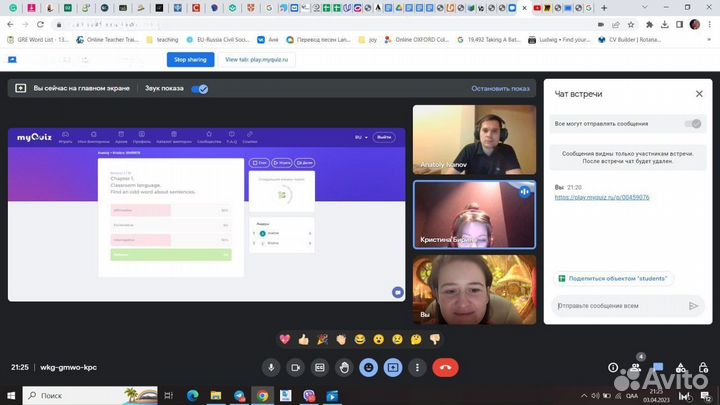Toggle the 'Звук показа' switch

201,89
